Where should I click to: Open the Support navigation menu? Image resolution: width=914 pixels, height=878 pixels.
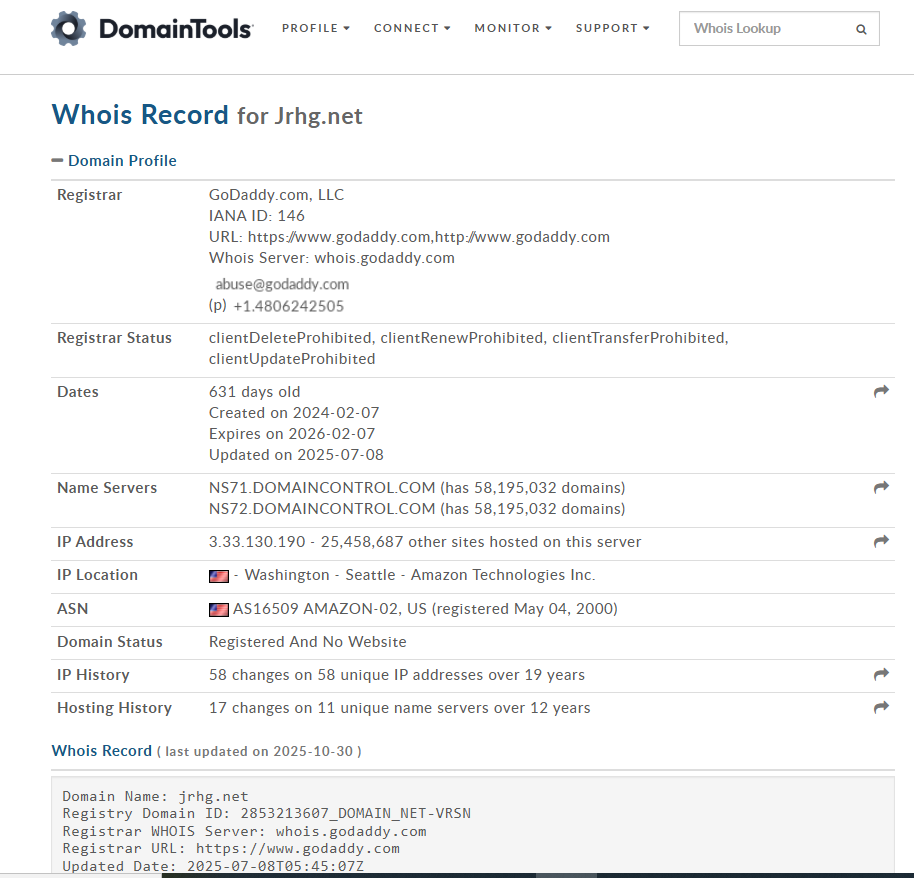tap(612, 28)
